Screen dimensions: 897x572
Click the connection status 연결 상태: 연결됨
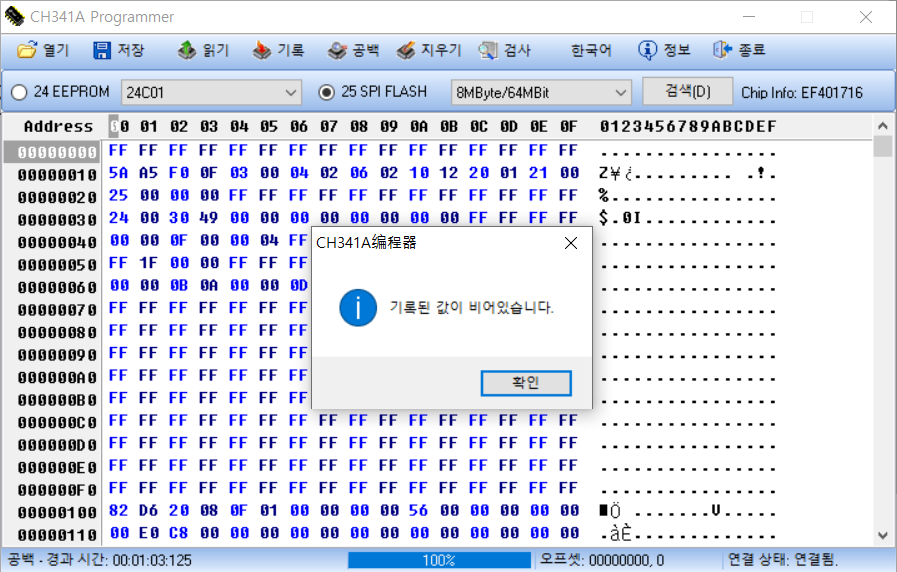[x=783, y=559]
